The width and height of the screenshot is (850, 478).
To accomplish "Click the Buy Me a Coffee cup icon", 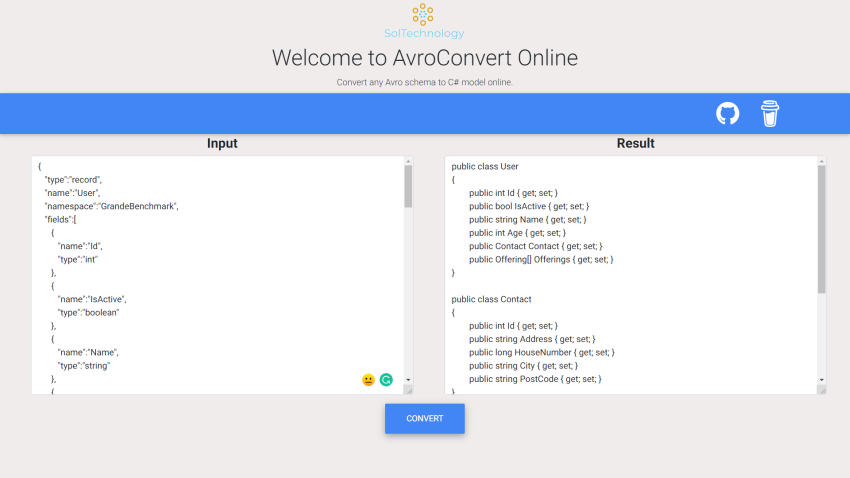I will click(770, 114).
